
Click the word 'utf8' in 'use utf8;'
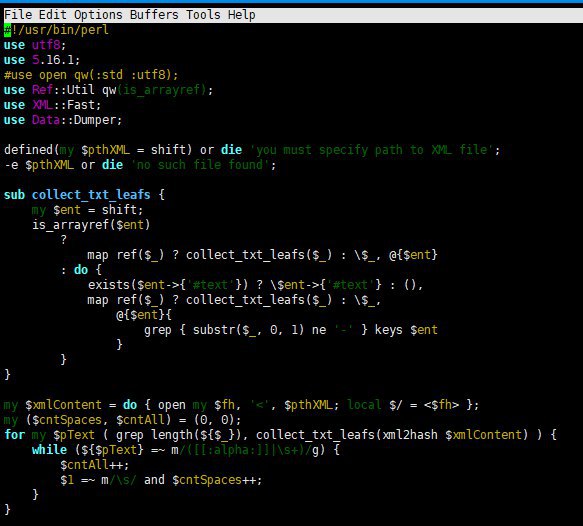point(46,45)
